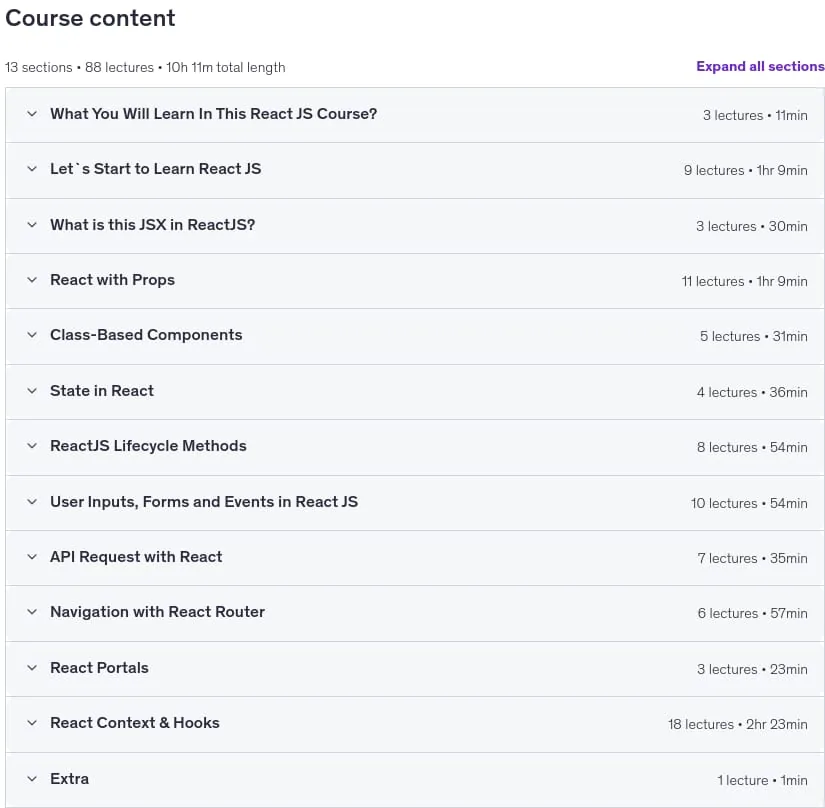Open Navigation with React Router chevron
825x808 pixels.
coord(32,612)
